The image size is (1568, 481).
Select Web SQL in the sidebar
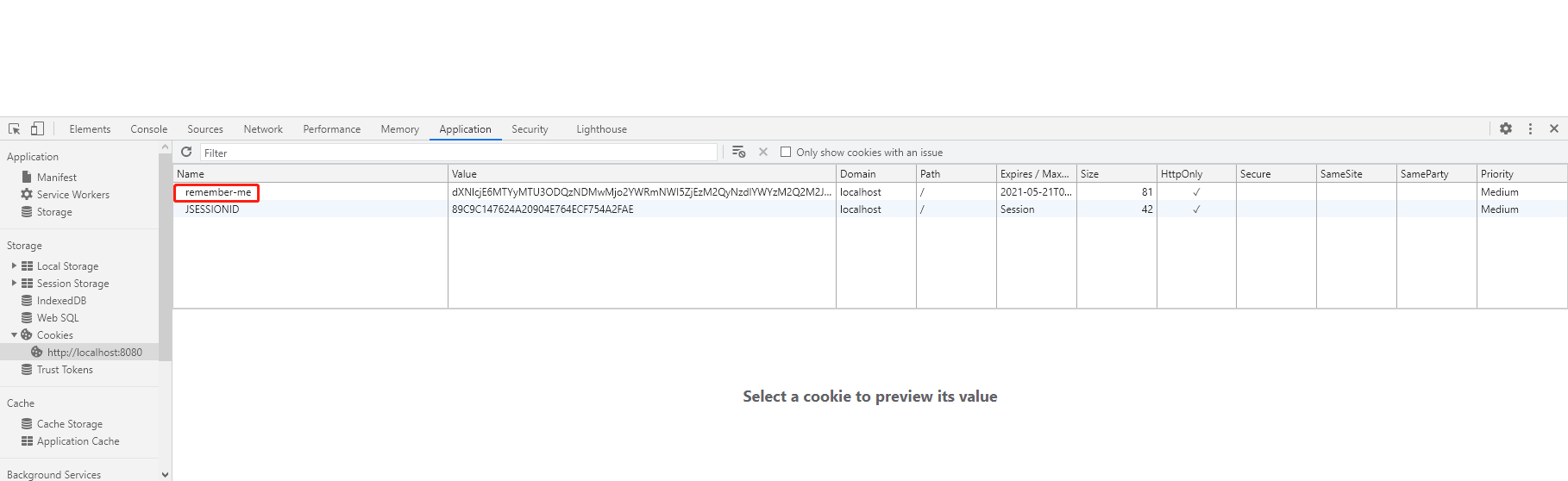(57, 317)
